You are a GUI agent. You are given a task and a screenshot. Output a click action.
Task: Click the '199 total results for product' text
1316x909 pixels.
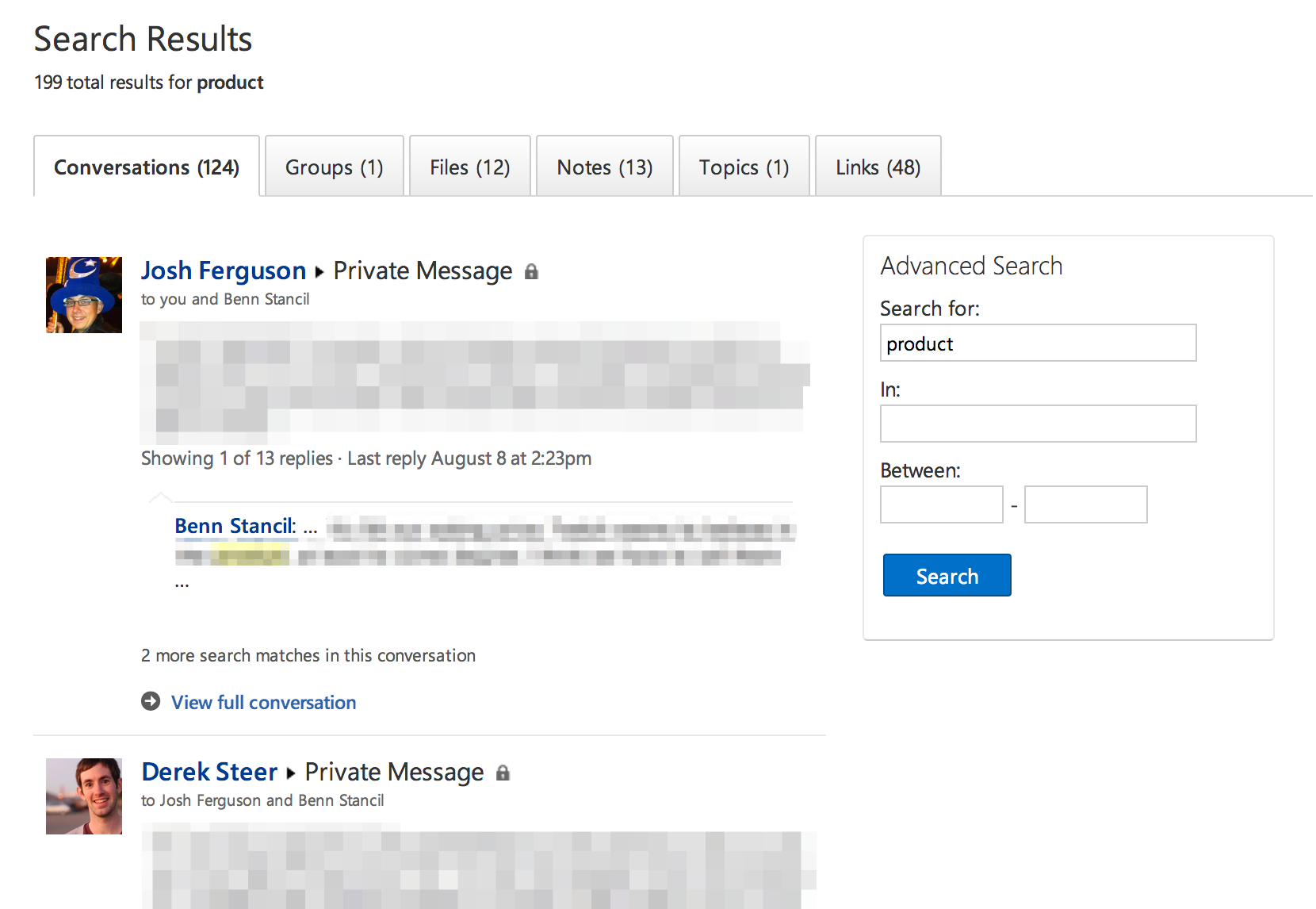pyautogui.click(x=149, y=82)
